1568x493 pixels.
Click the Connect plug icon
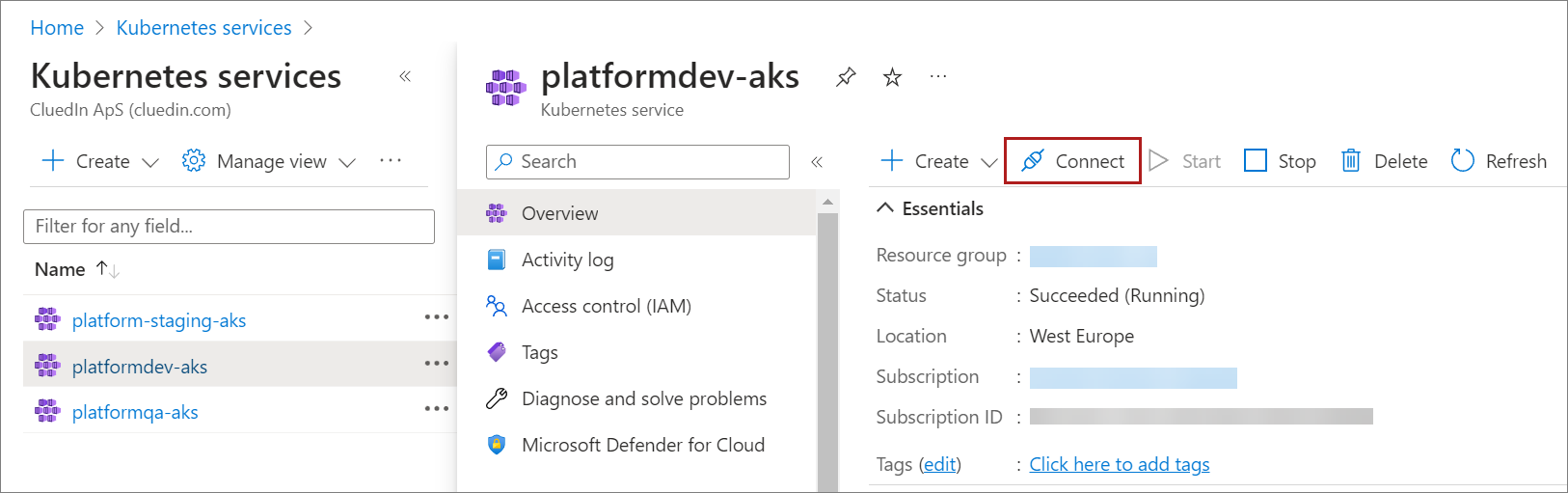pyautogui.click(x=1033, y=161)
